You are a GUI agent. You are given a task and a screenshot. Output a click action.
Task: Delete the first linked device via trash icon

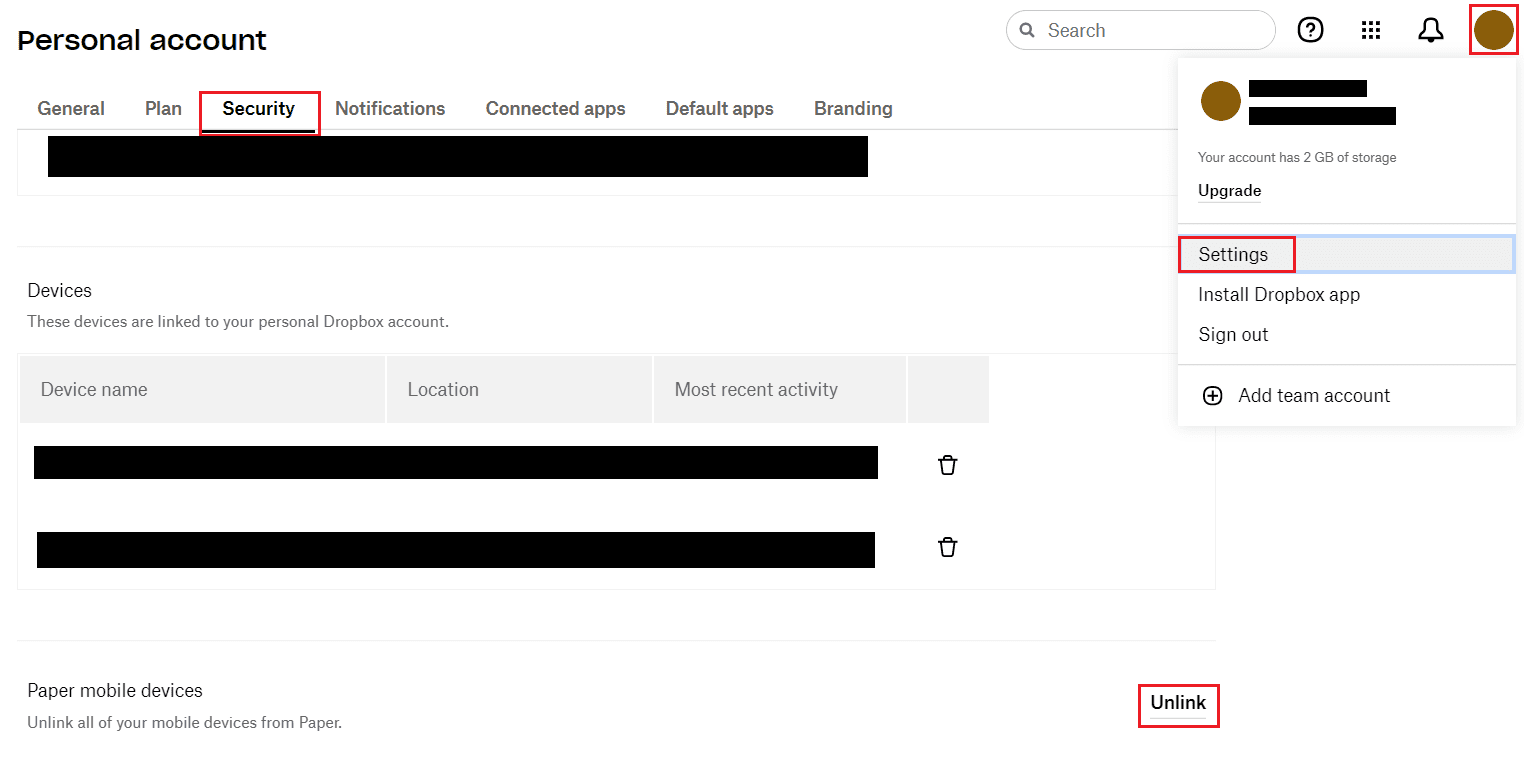(x=947, y=465)
